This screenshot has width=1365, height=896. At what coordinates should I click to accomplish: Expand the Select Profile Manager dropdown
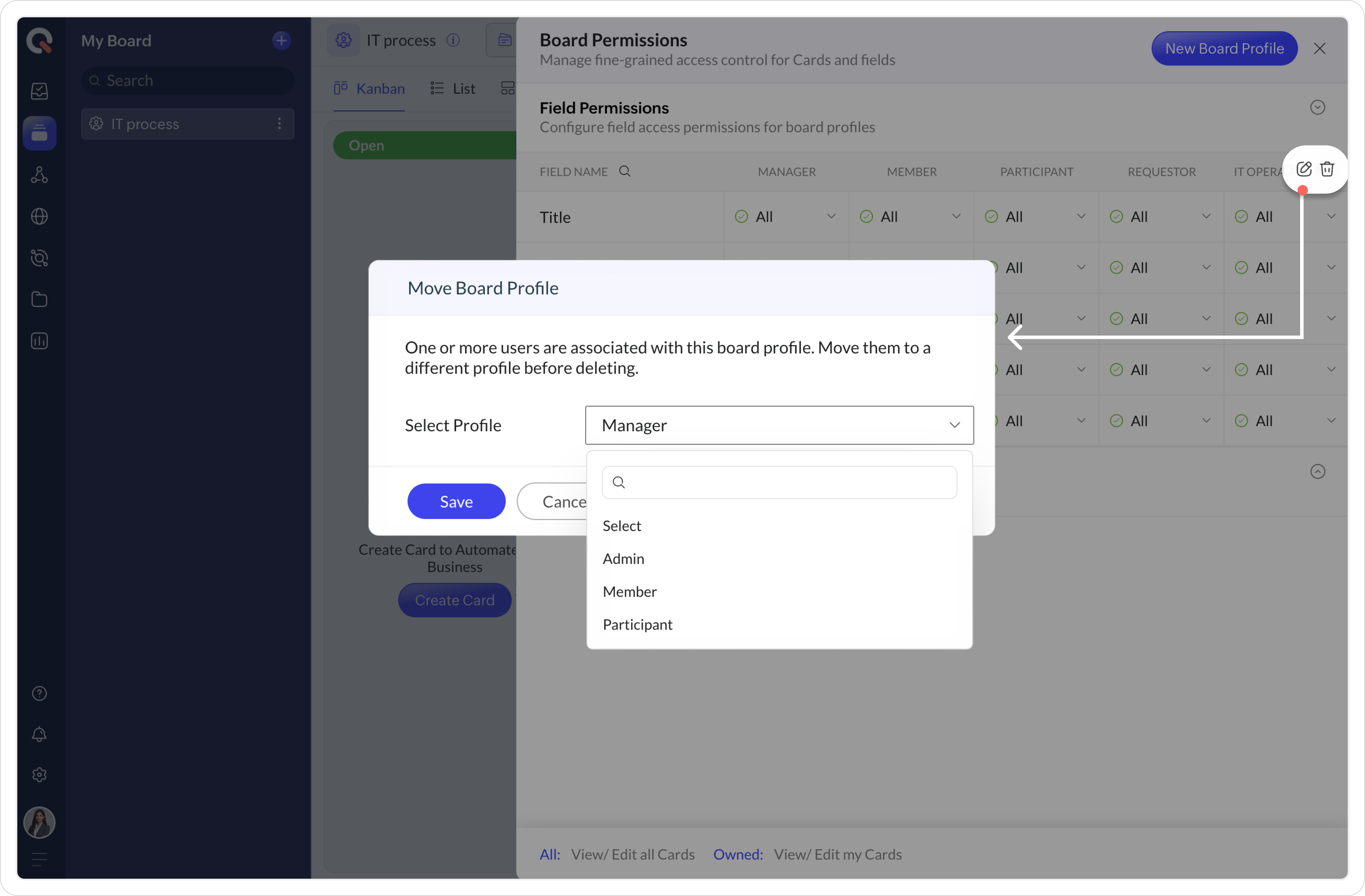(779, 425)
